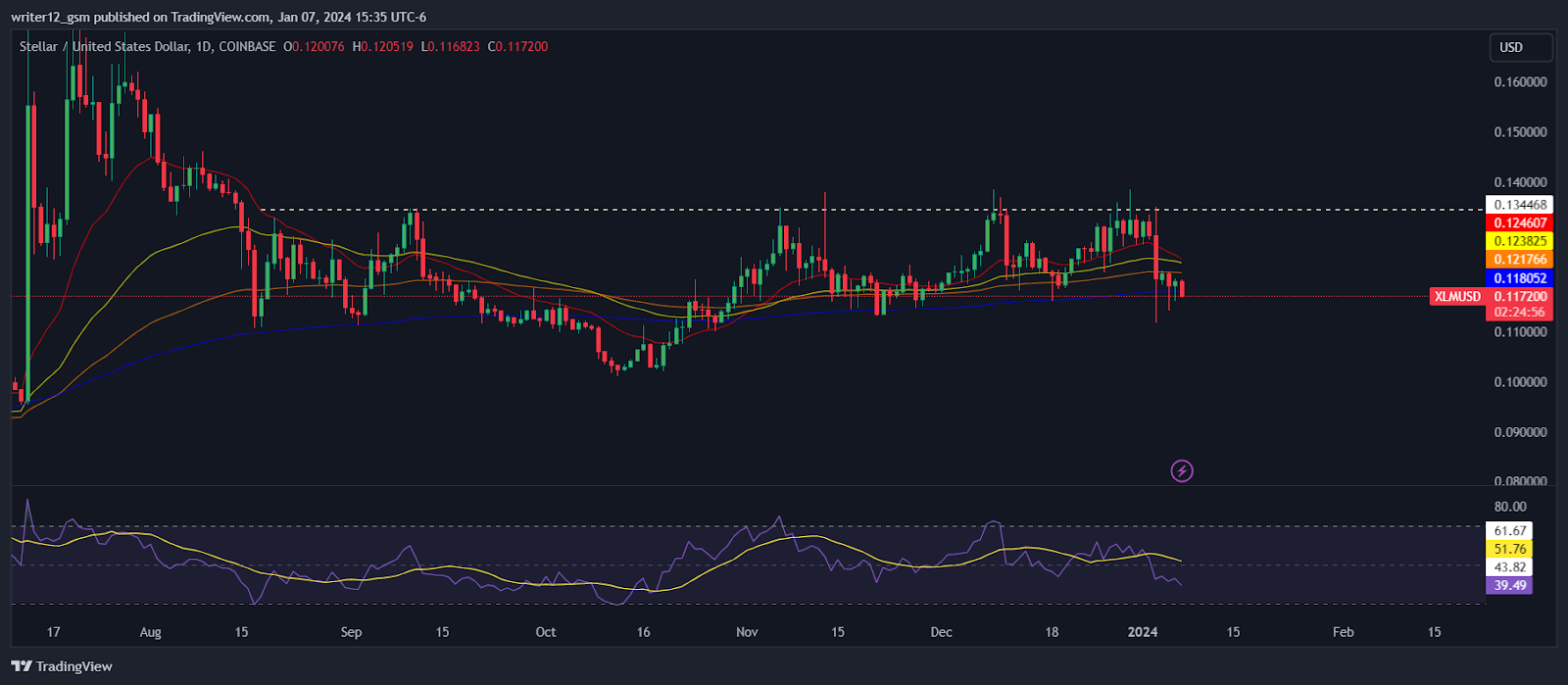Image resolution: width=1568 pixels, height=685 pixels.
Task: Select the blue 0.118052 moving average label
Action: [1520, 278]
